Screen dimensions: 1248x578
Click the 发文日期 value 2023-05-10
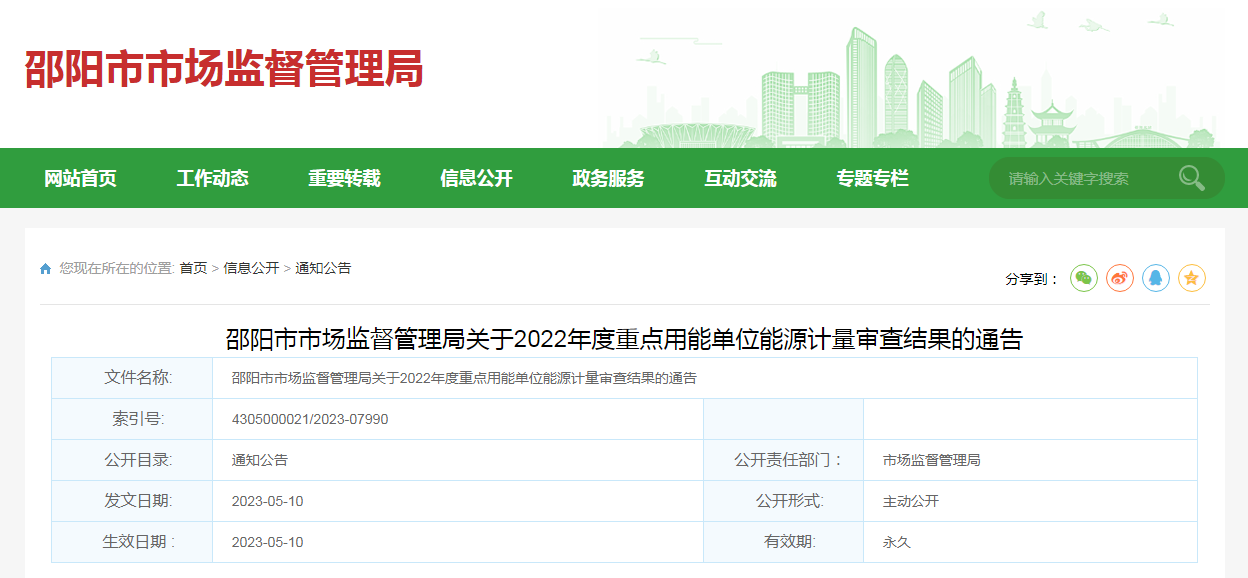267,501
